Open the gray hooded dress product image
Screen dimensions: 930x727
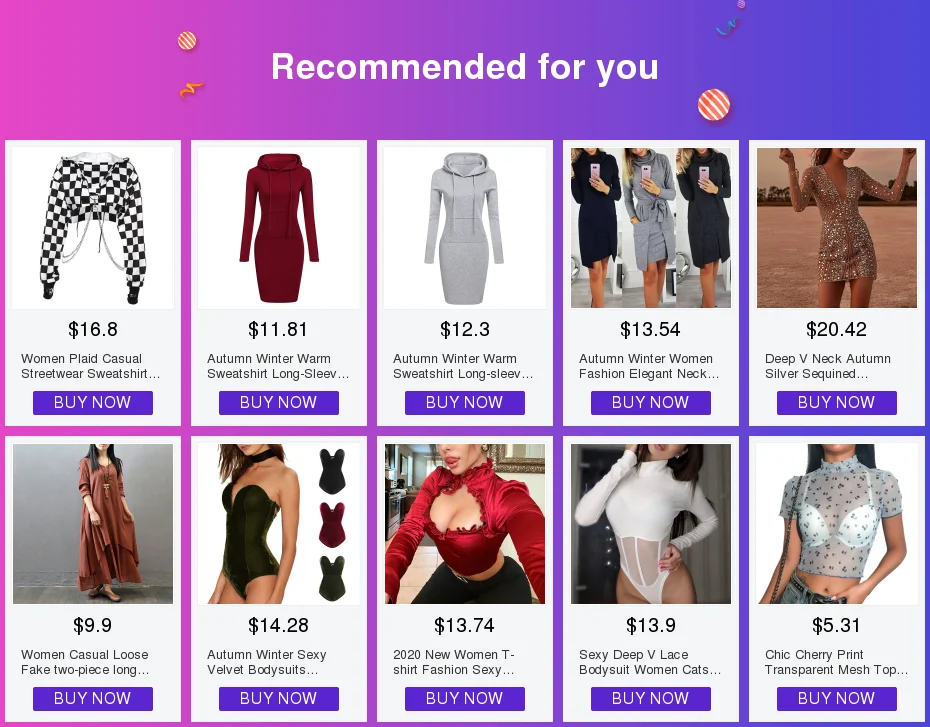tap(465, 228)
